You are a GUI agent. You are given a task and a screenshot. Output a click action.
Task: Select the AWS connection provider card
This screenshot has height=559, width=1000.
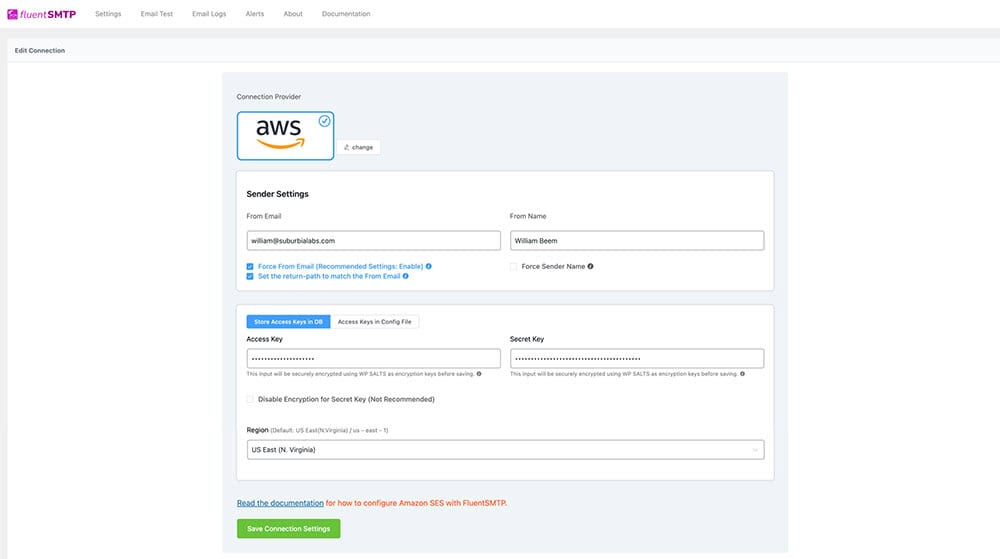click(285, 136)
